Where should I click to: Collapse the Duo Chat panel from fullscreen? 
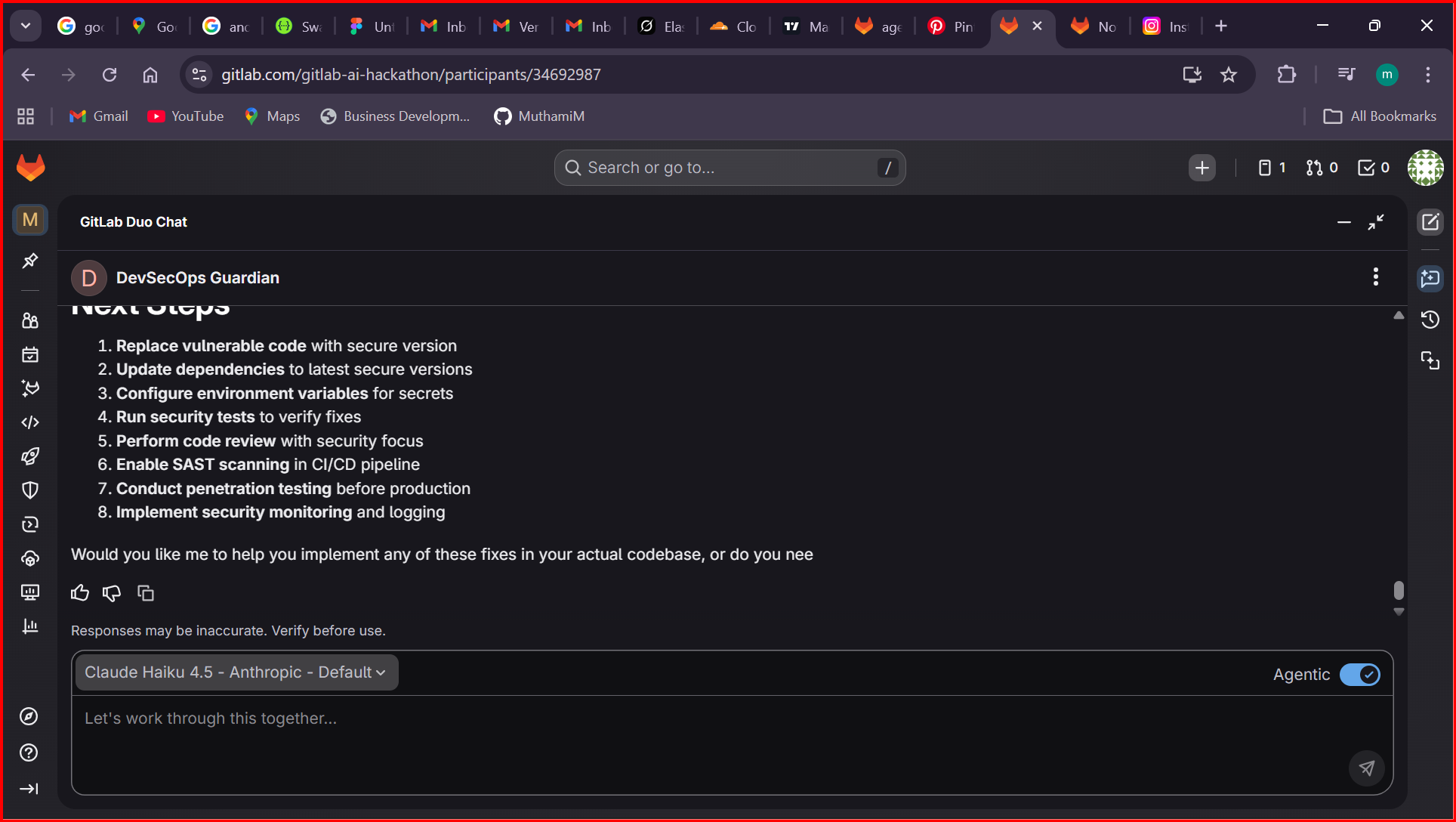coord(1376,222)
